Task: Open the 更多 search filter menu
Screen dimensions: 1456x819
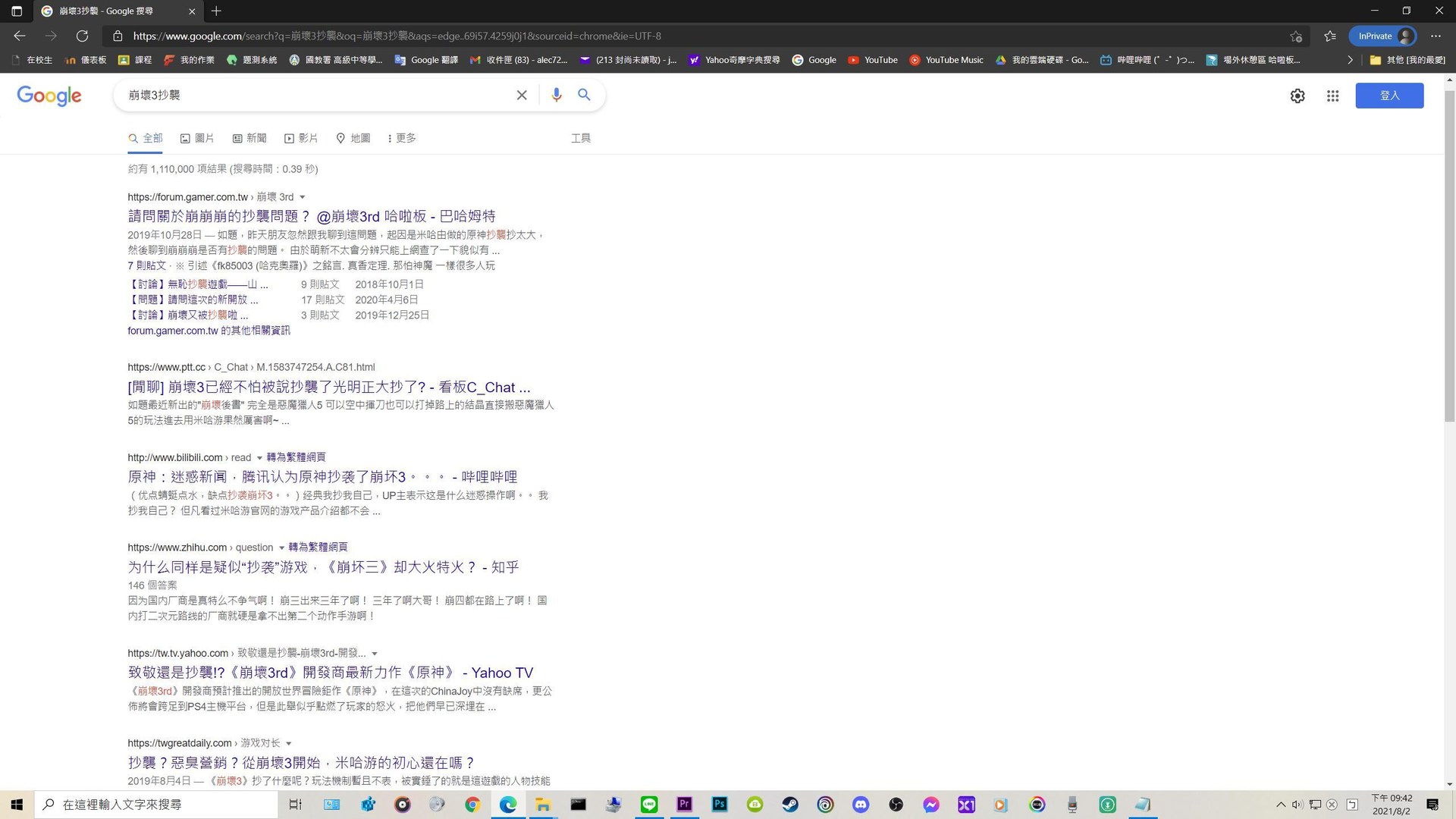Action: 402,138
